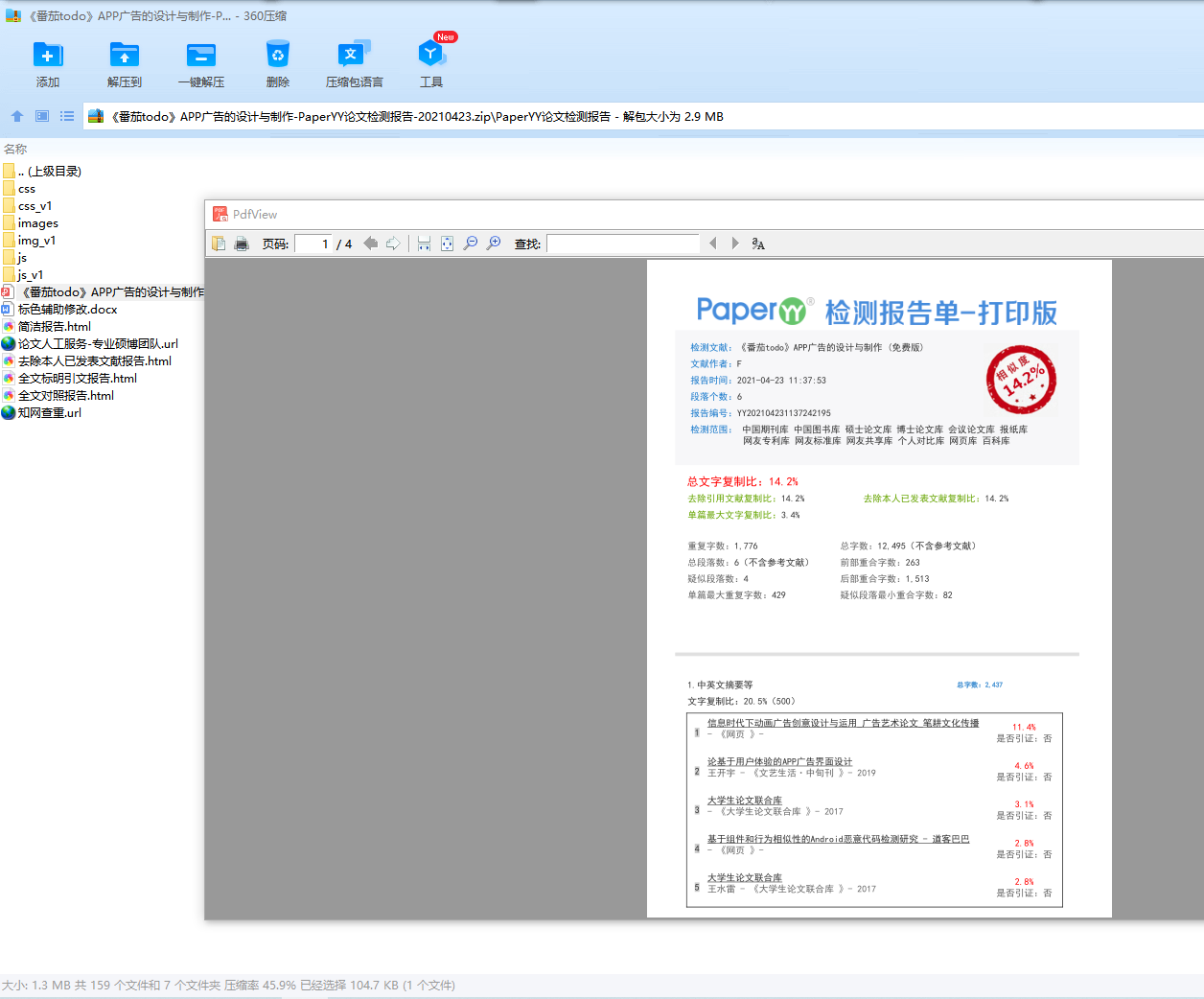Select 论文人工服务-专业硕博团队.url file

point(90,343)
